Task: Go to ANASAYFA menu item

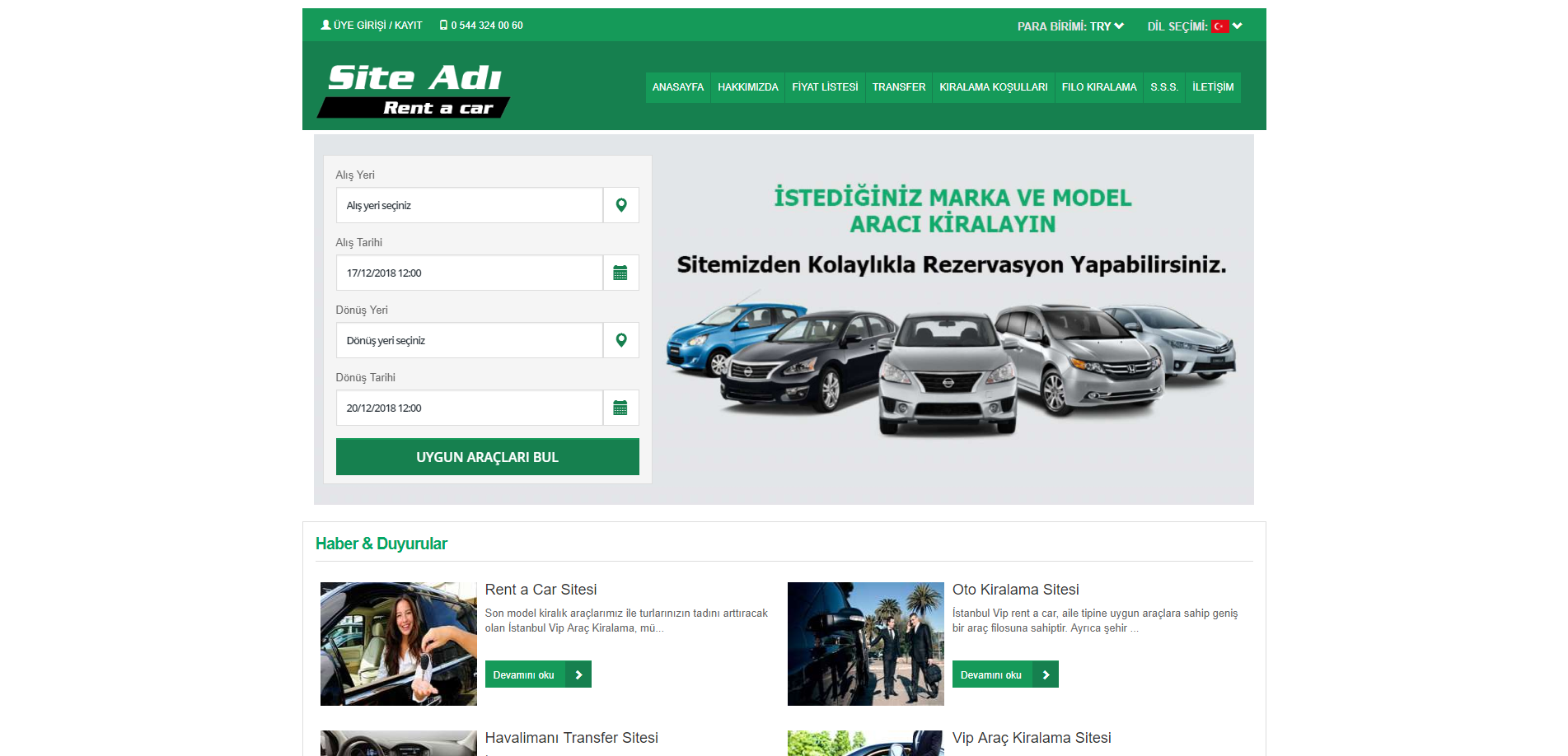Action: coord(678,87)
